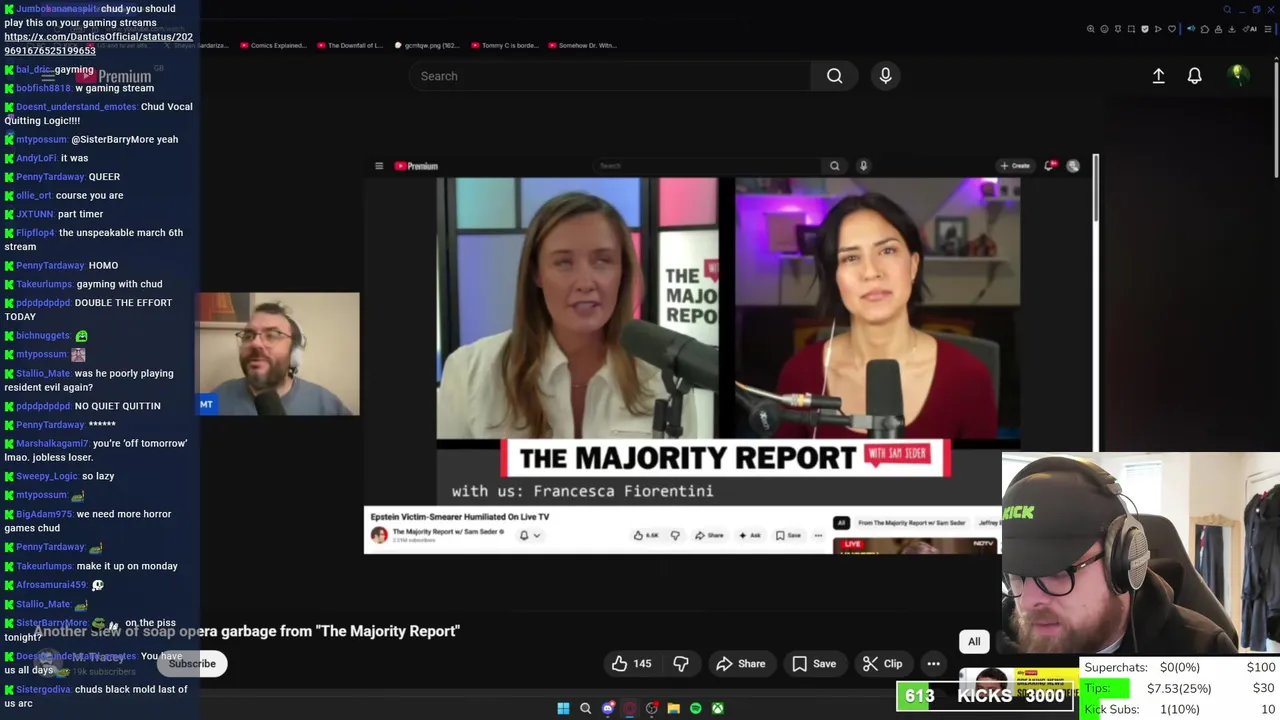Screen dimensions: 1280x720
Task: Click chat username PennyTardaway saying QUEER
Action: (49, 177)
